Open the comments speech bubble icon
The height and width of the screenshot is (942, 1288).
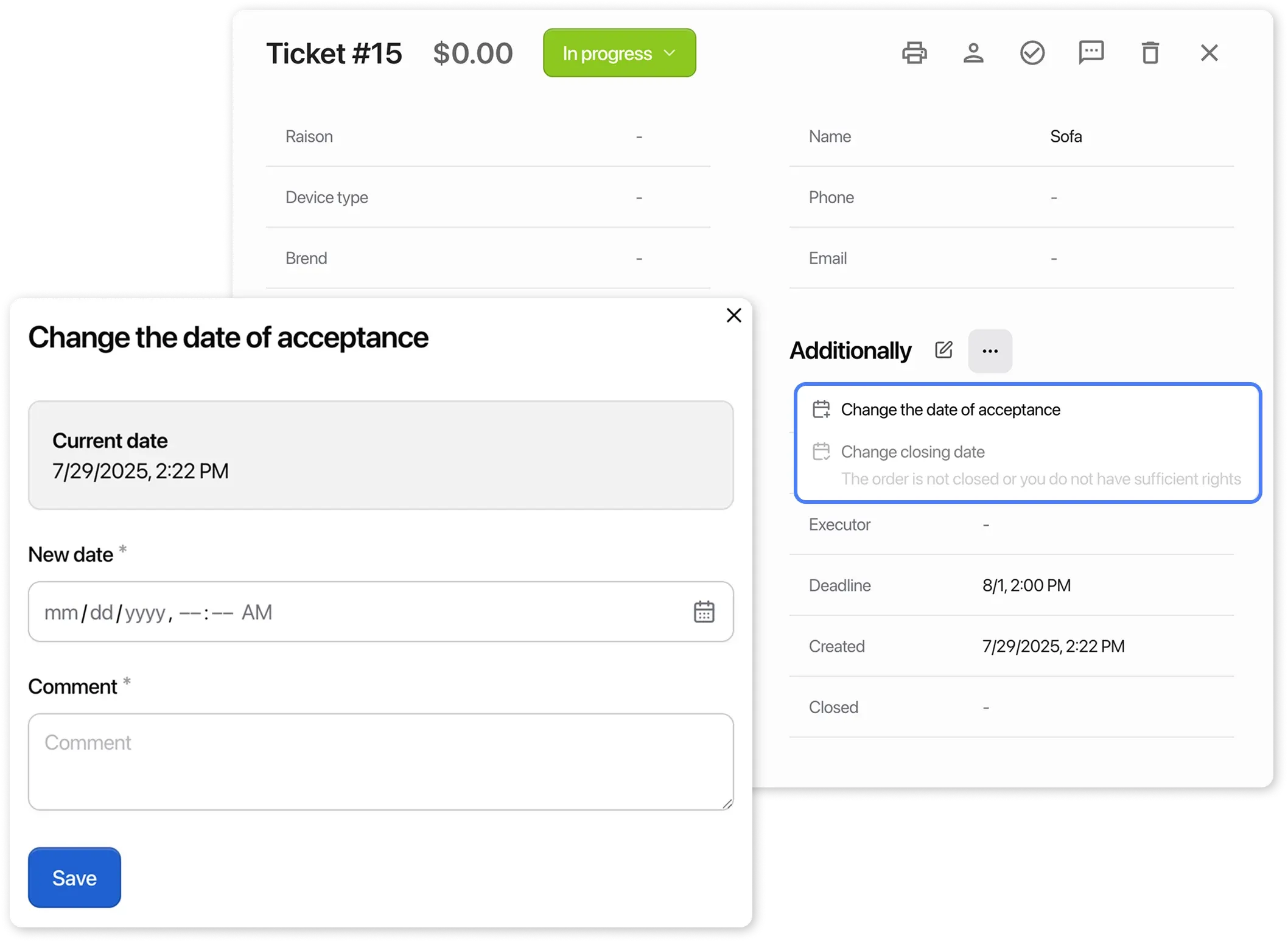tap(1091, 53)
